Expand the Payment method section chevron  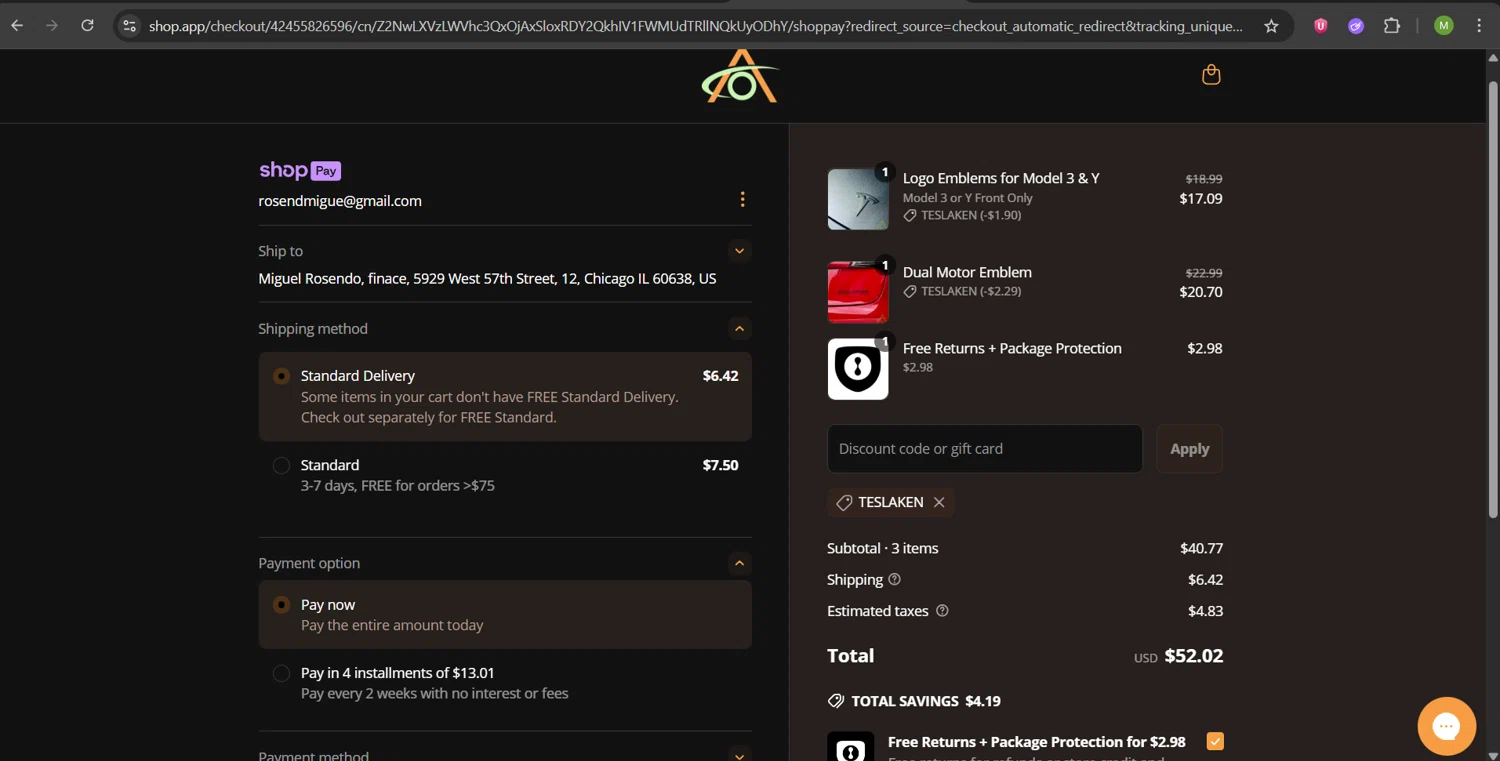tap(739, 755)
